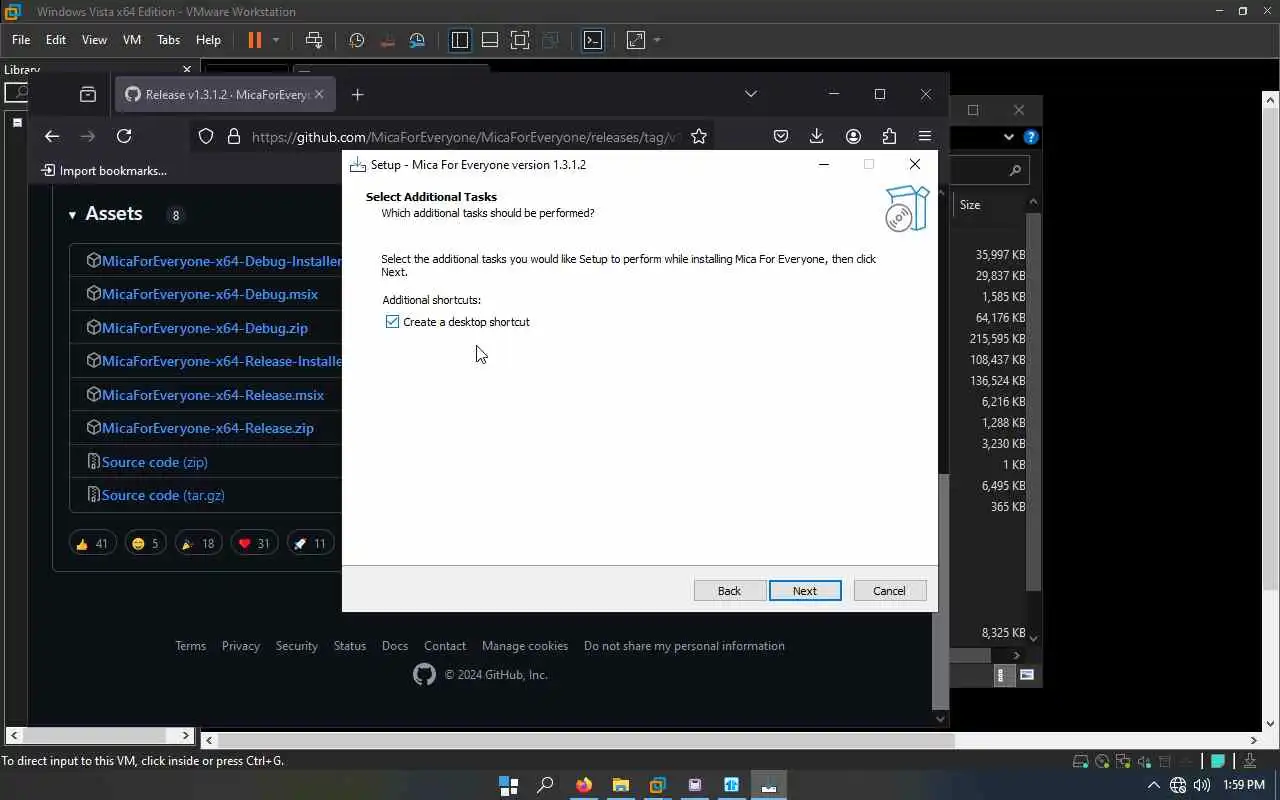The width and height of the screenshot is (1280, 800).
Task: Expand ribbon chevron in background Explorer window
Action: [1009, 137]
